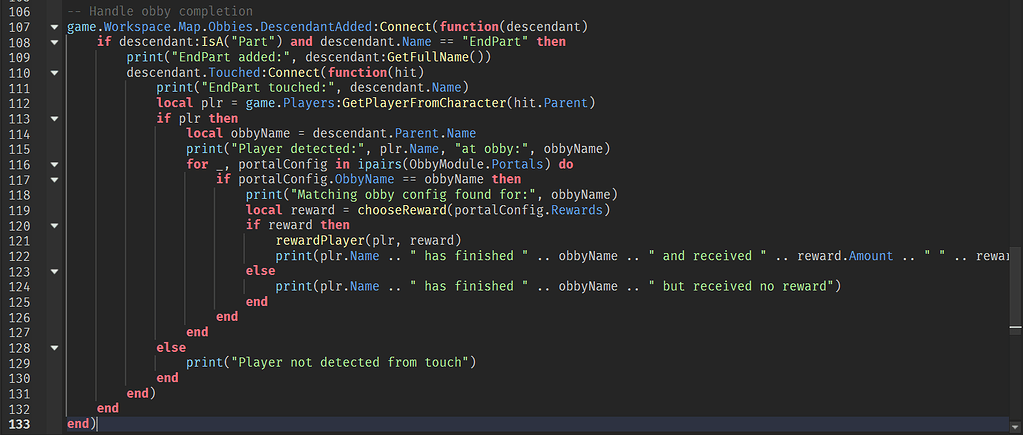Viewport: 1023px width, 435px height.
Task: Place cursor in the 'Handle obby completion' comment
Action: [160, 12]
